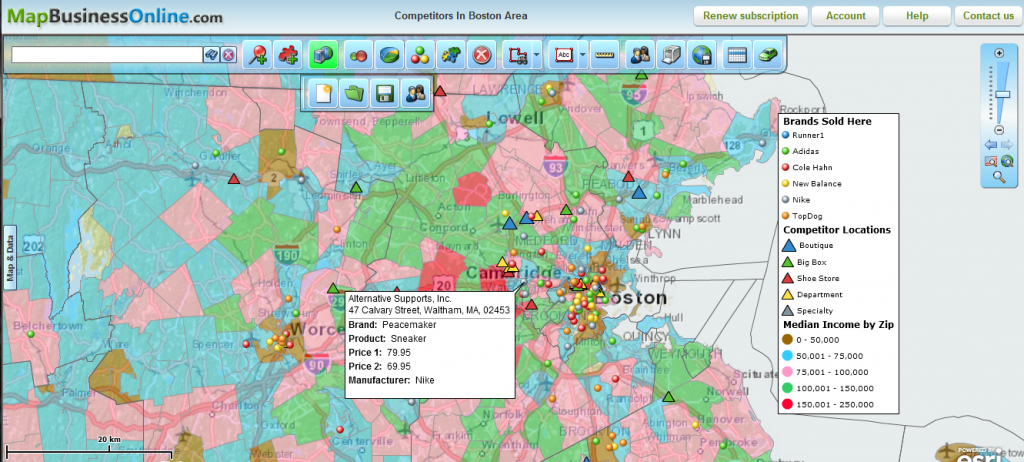Viewport: 1024px width, 462px height.
Task: Click the printer icon
Action: pyautogui.click(x=671, y=55)
